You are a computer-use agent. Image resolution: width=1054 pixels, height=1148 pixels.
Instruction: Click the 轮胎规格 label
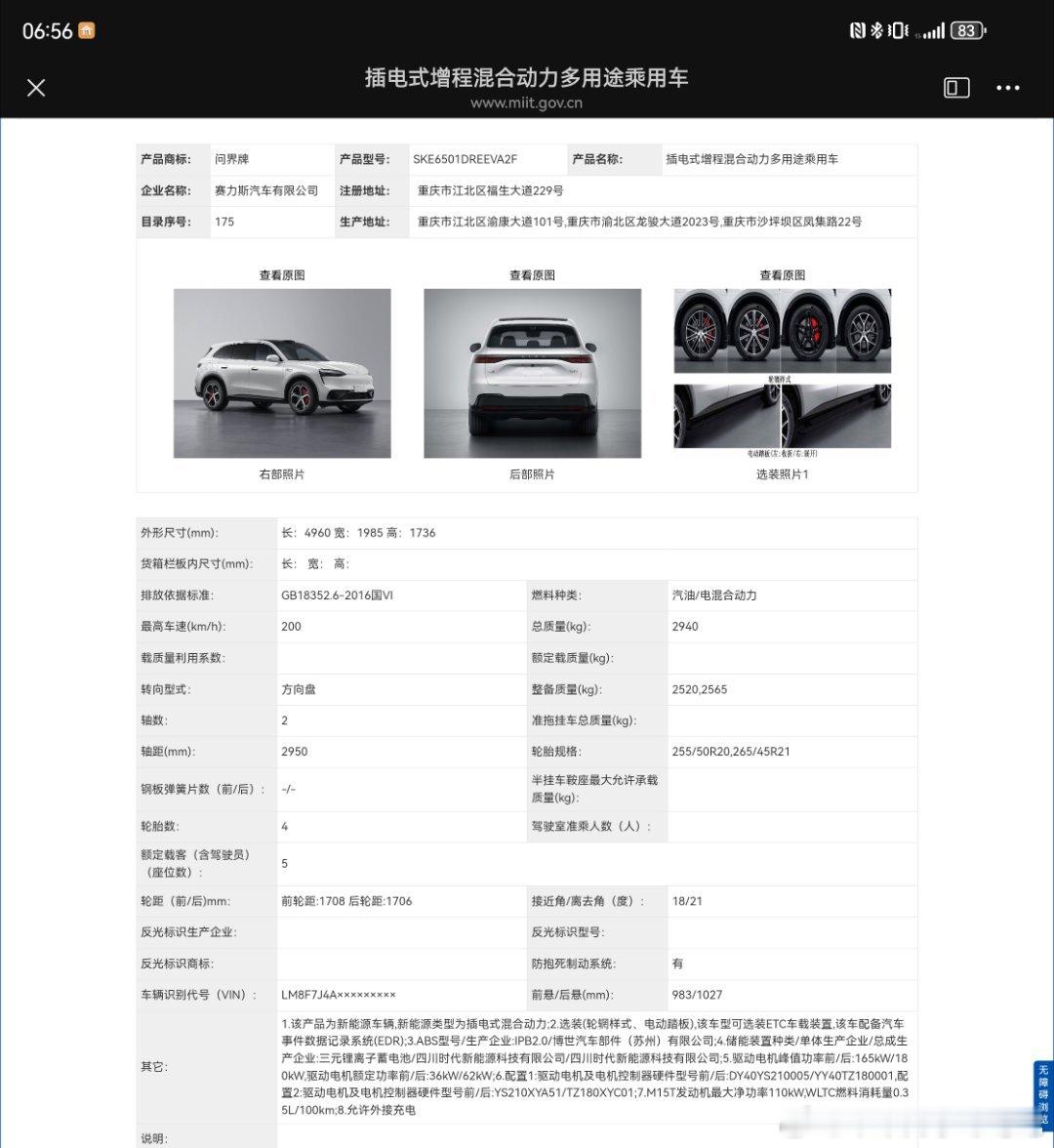[x=556, y=752]
